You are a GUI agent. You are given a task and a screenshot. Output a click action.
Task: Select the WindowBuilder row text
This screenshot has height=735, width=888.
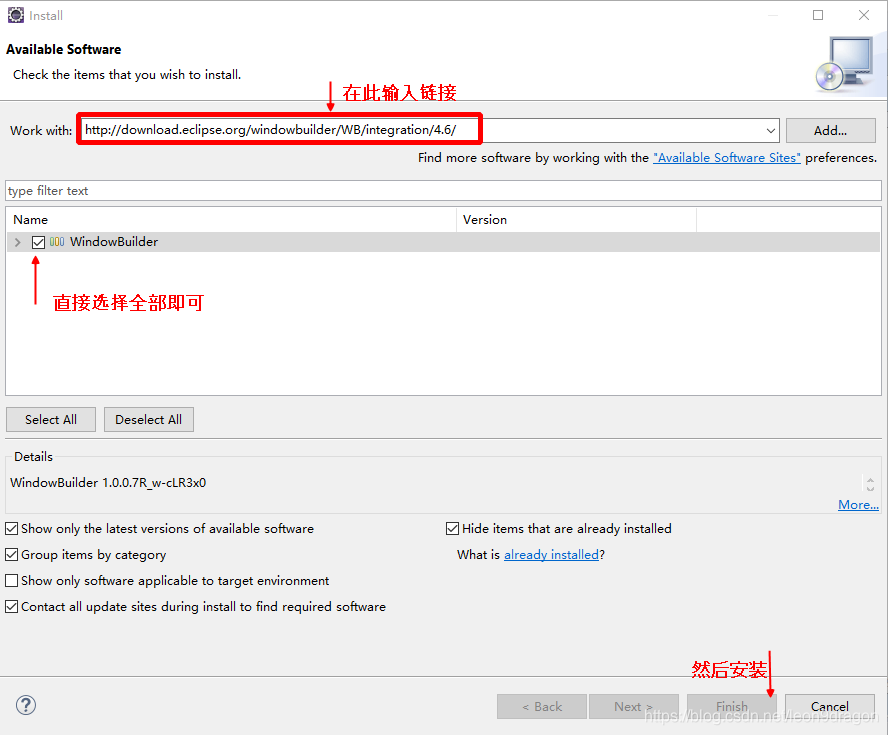click(x=114, y=242)
